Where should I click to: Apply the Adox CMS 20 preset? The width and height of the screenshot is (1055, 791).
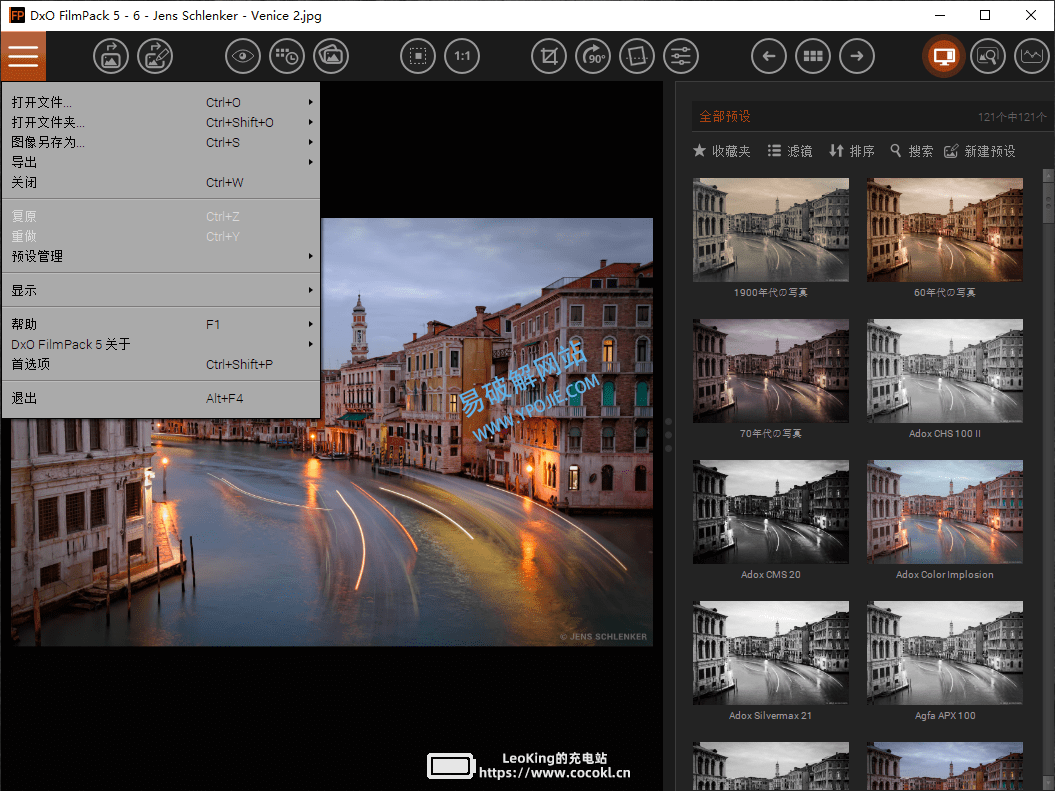pos(771,513)
